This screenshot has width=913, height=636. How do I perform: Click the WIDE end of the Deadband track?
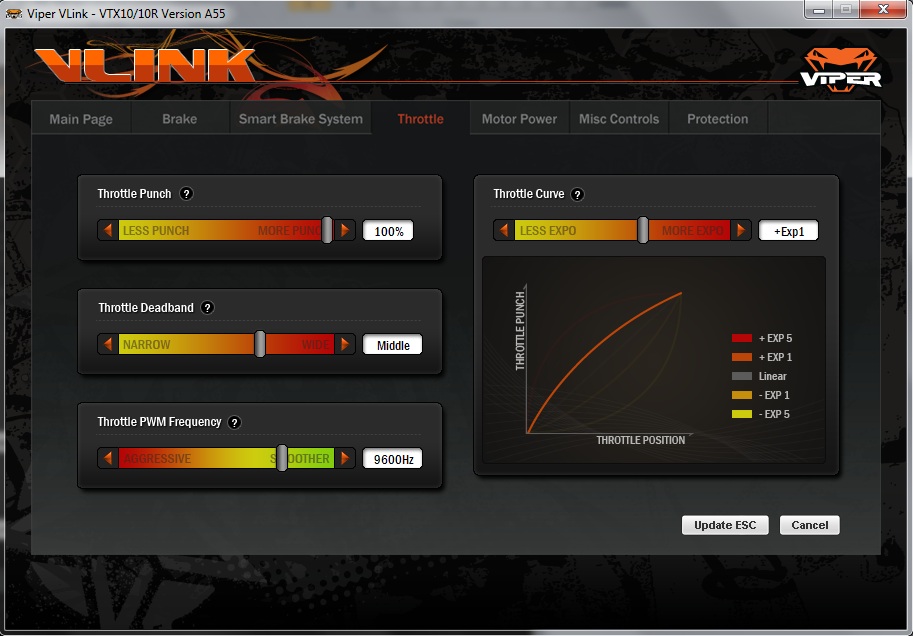[316, 345]
